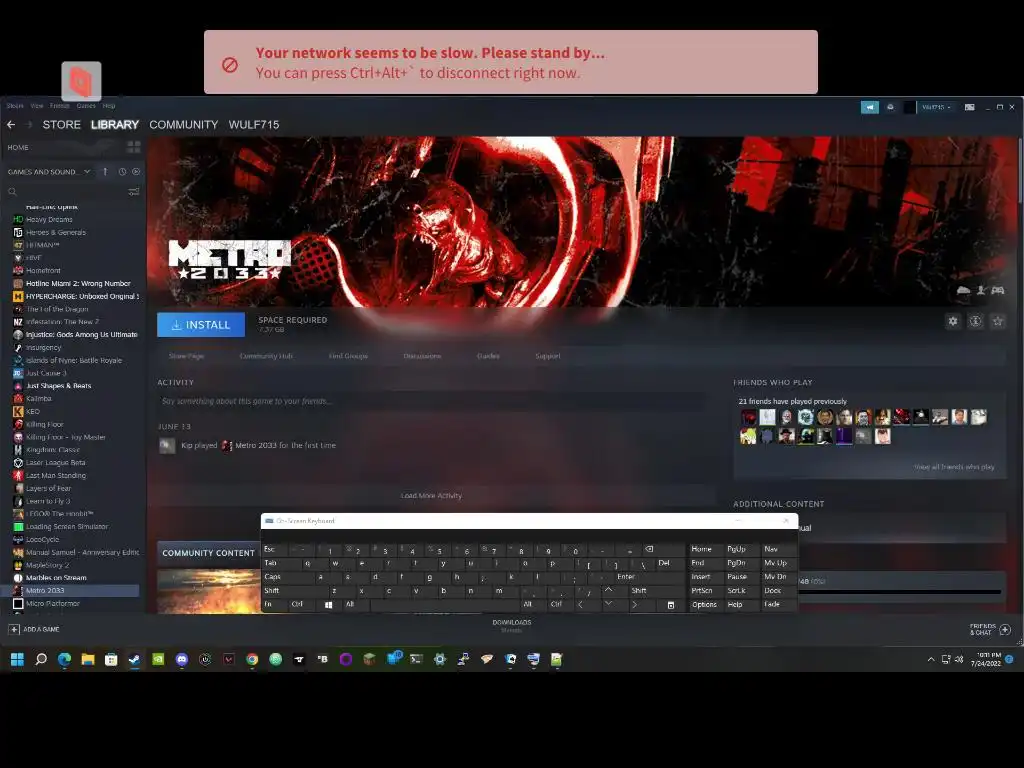Open Microsoft Edge from taskbar

click(64, 660)
